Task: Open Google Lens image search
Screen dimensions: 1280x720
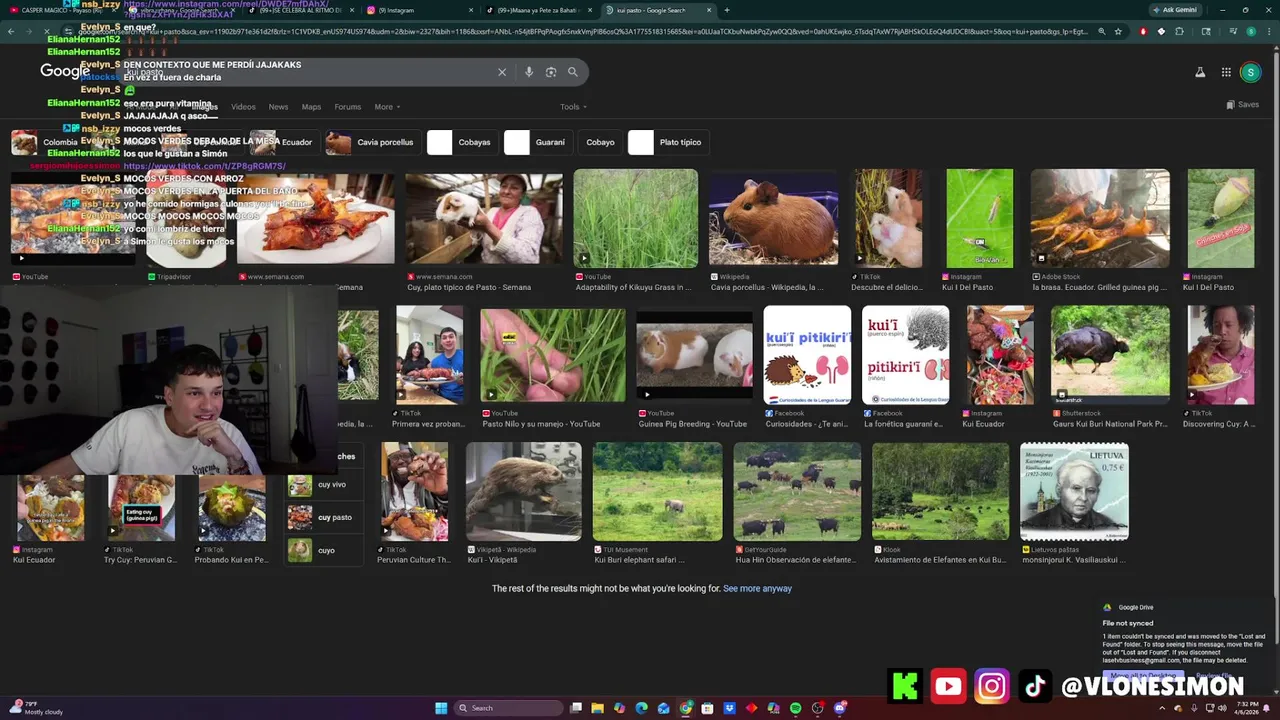Action: click(551, 72)
